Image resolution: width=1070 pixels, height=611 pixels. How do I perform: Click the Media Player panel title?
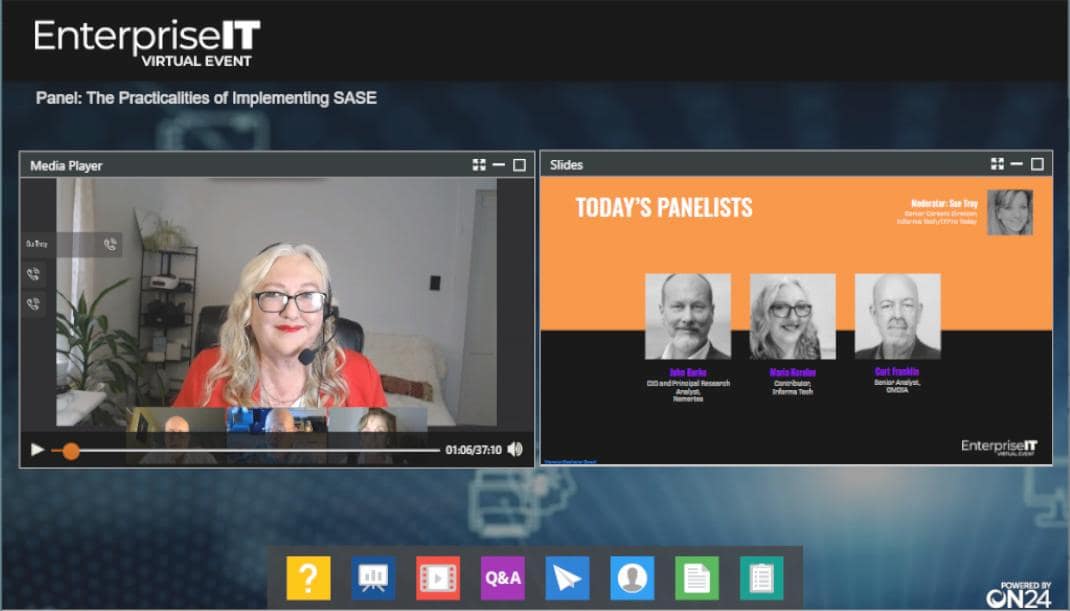(x=66, y=165)
